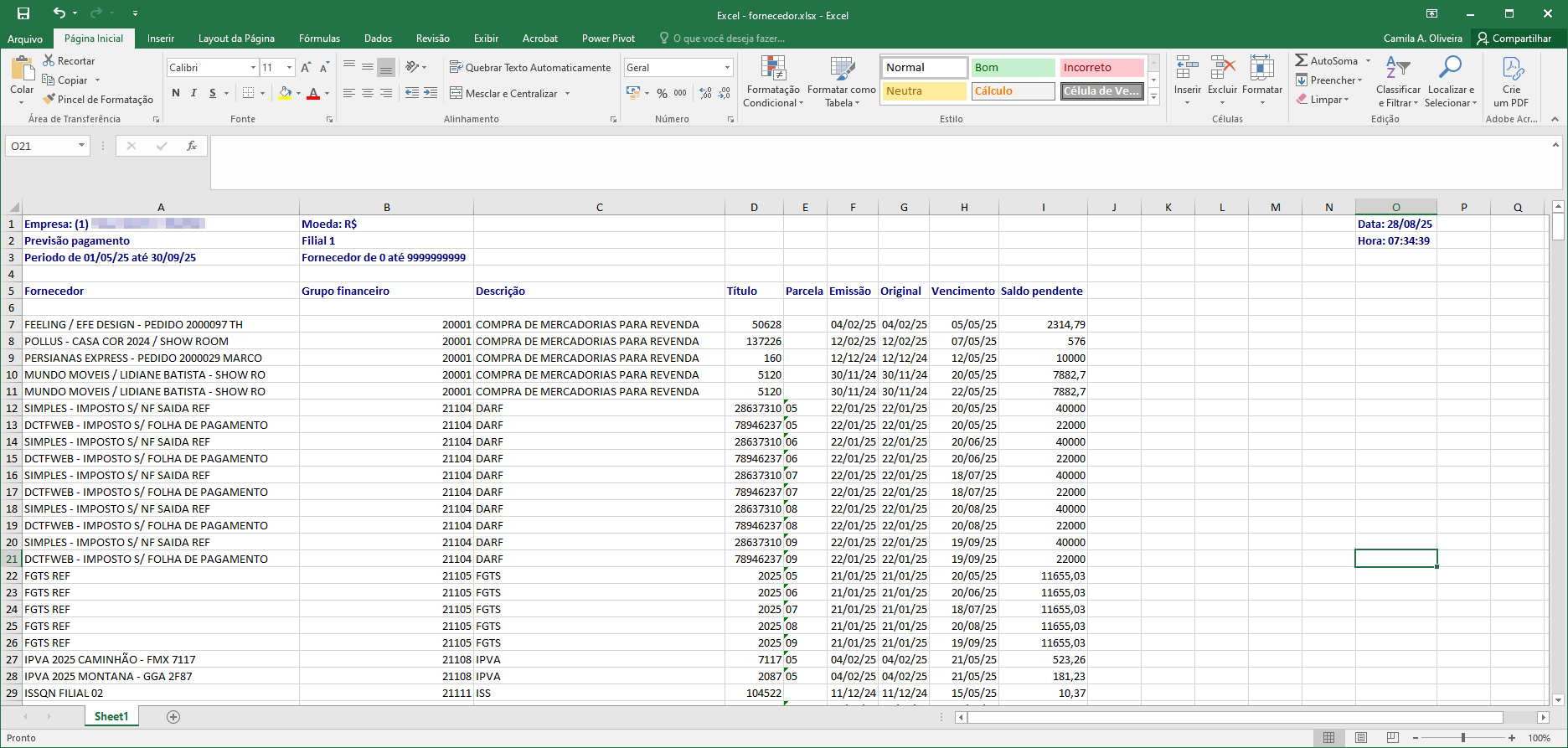Click the Save icon in title bar
1568x748 pixels.
[23, 13]
